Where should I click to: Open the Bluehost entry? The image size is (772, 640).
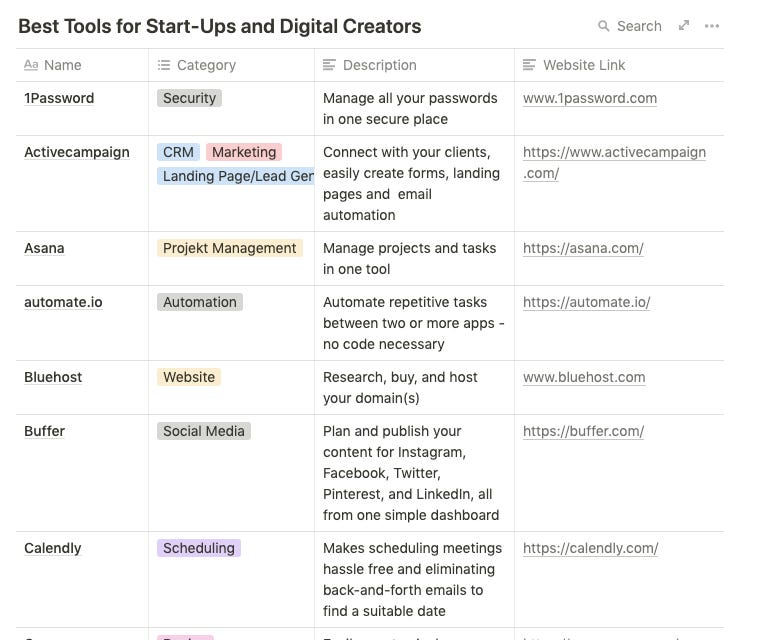53,377
